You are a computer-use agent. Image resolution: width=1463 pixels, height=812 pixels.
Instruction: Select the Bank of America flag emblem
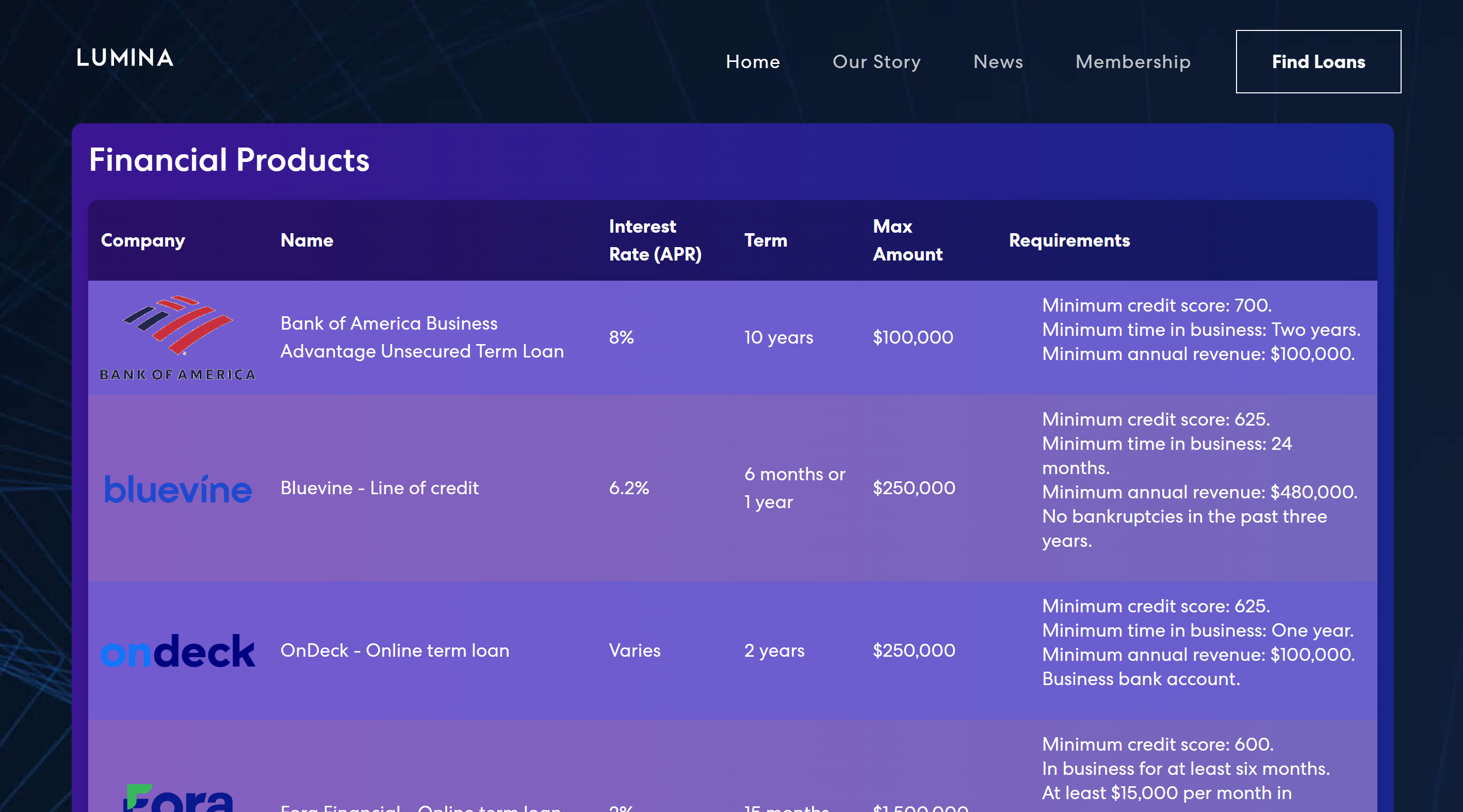pyautogui.click(x=178, y=324)
